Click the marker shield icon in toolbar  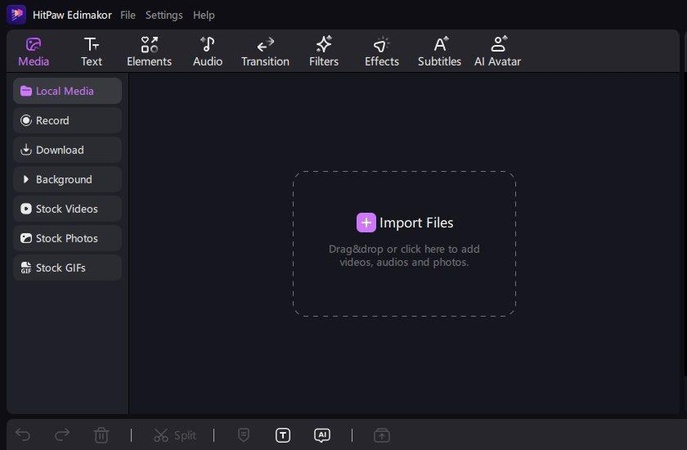(x=244, y=435)
